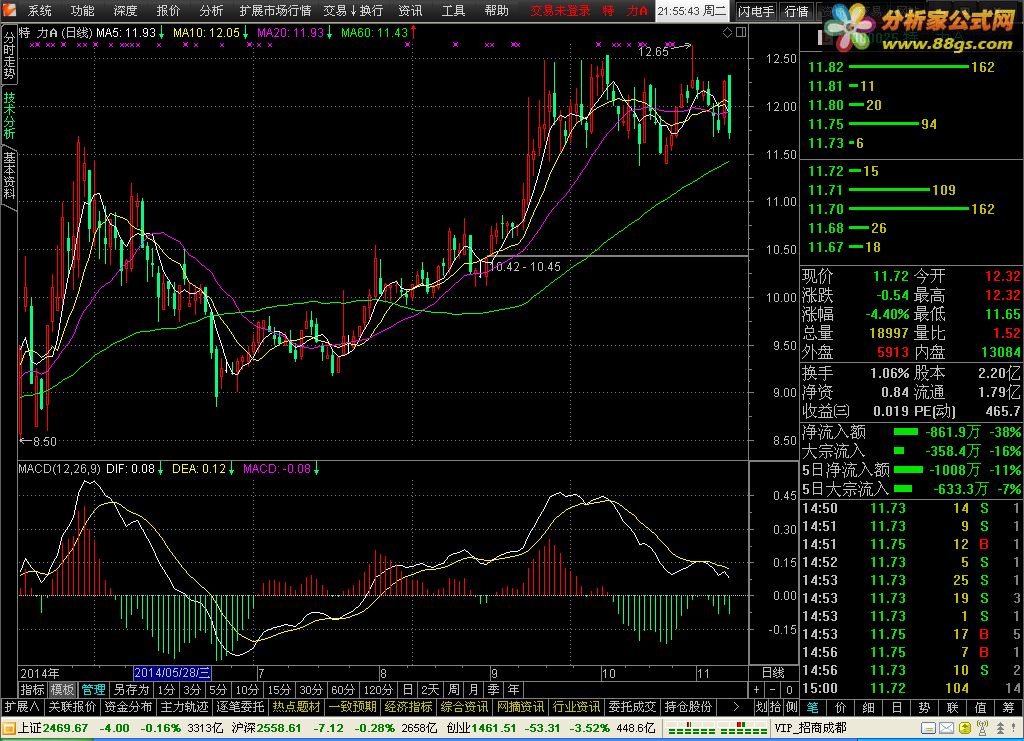Select the 基本资料 side tab
1024x741 pixels.
[x=9, y=175]
